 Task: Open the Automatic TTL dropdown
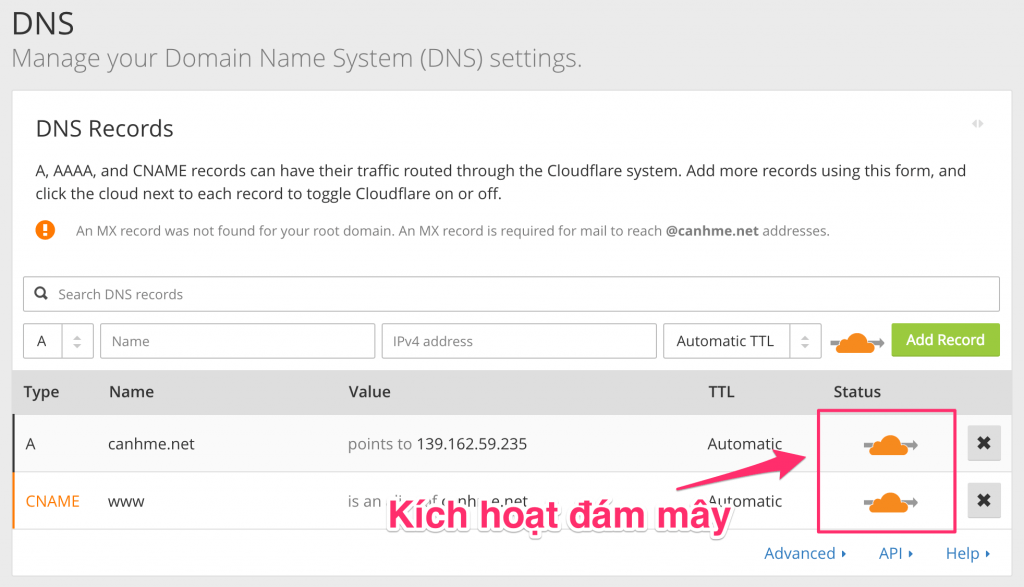(741, 341)
